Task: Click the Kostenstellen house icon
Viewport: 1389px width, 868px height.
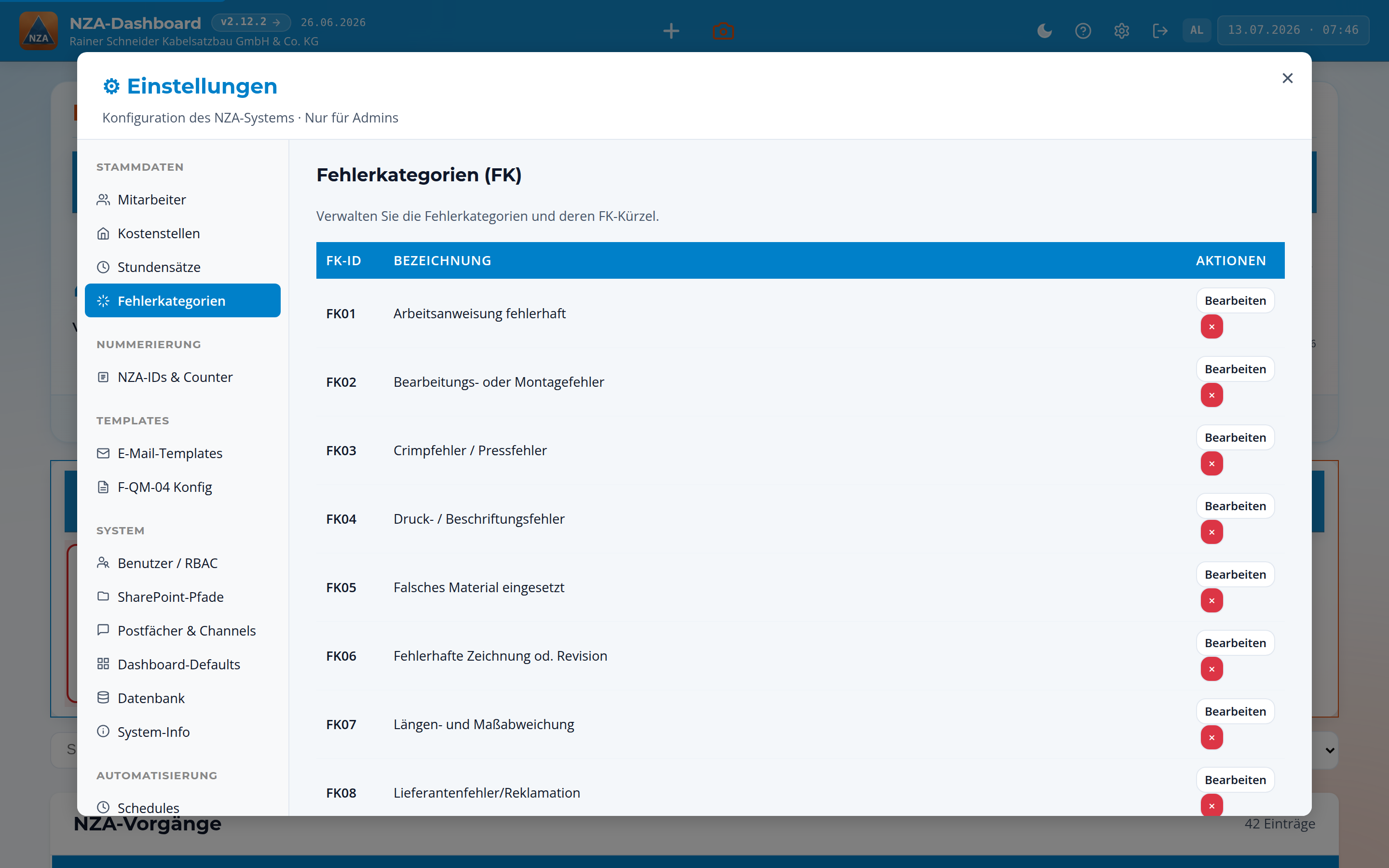Action: point(103,233)
